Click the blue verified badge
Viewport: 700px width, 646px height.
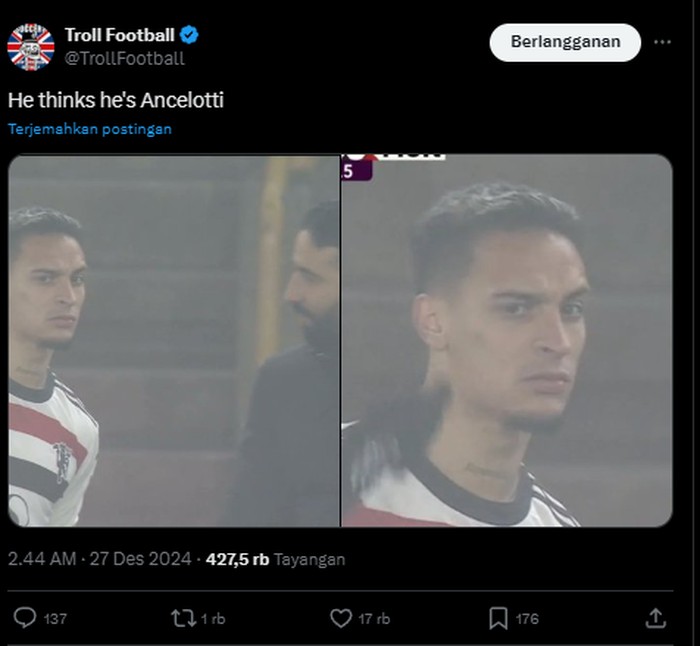coord(189,35)
